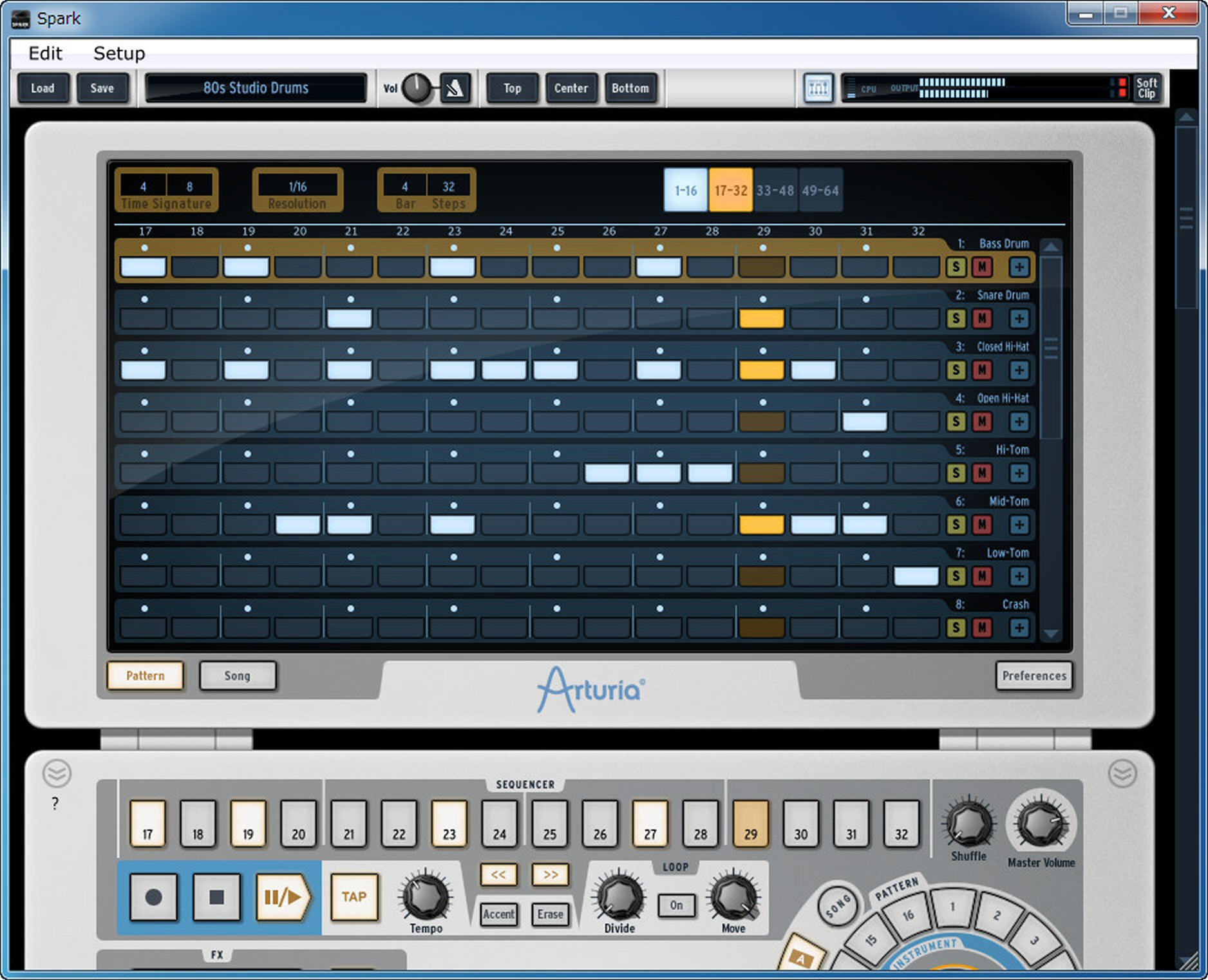Solo the Crash track
Image resolution: width=1208 pixels, height=980 pixels.
[x=956, y=627]
